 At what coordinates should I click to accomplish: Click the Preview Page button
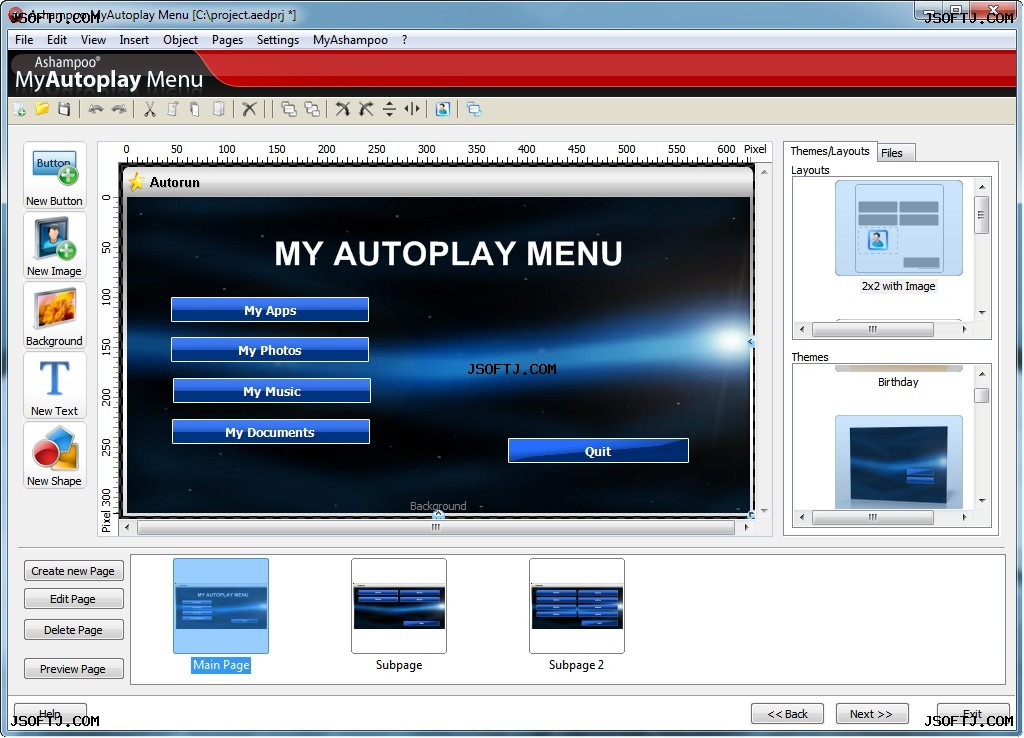pyautogui.click(x=73, y=669)
